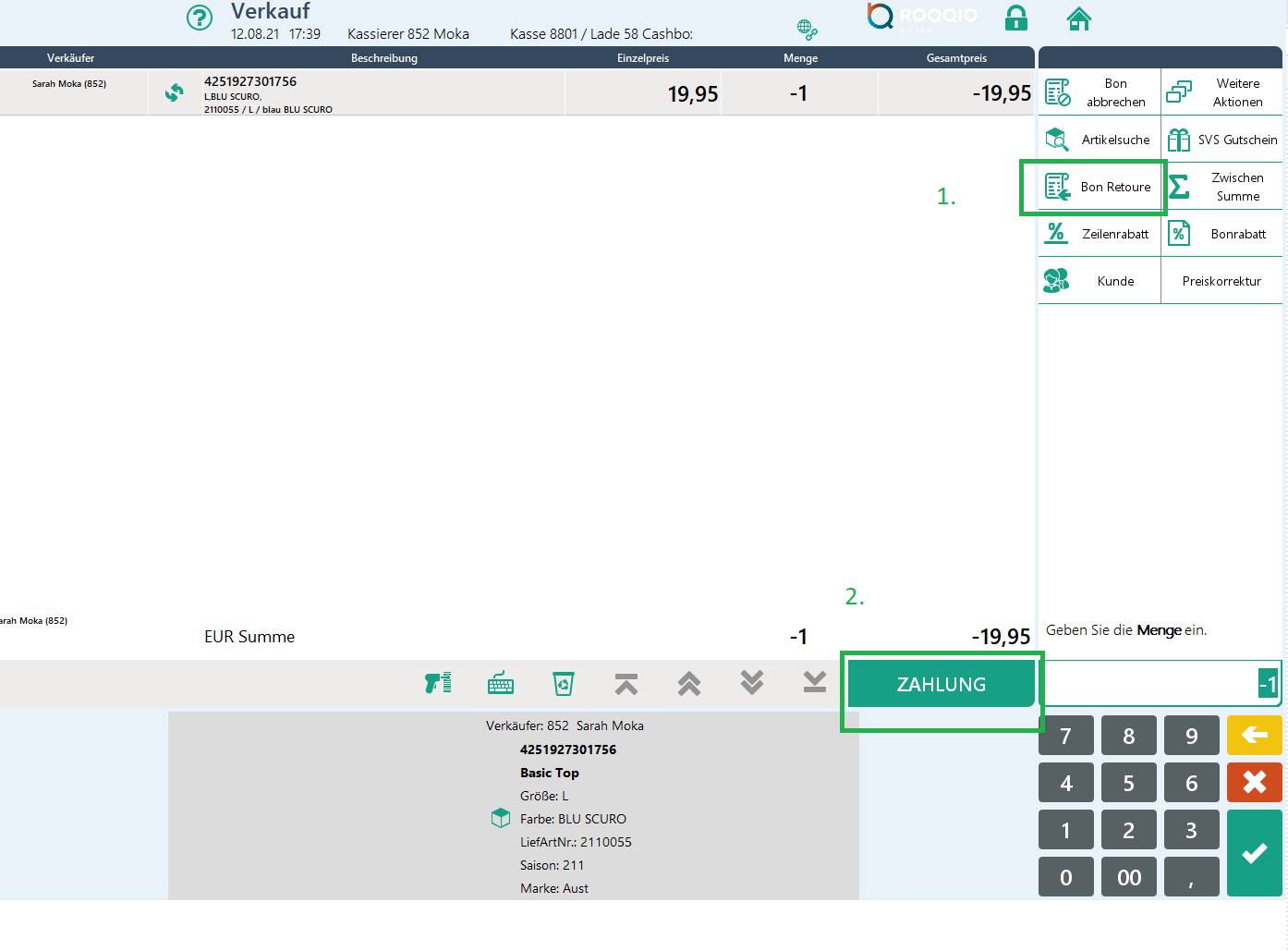1288x951 pixels.
Task: Click the barcode scanner icon
Action: tap(438, 683)
